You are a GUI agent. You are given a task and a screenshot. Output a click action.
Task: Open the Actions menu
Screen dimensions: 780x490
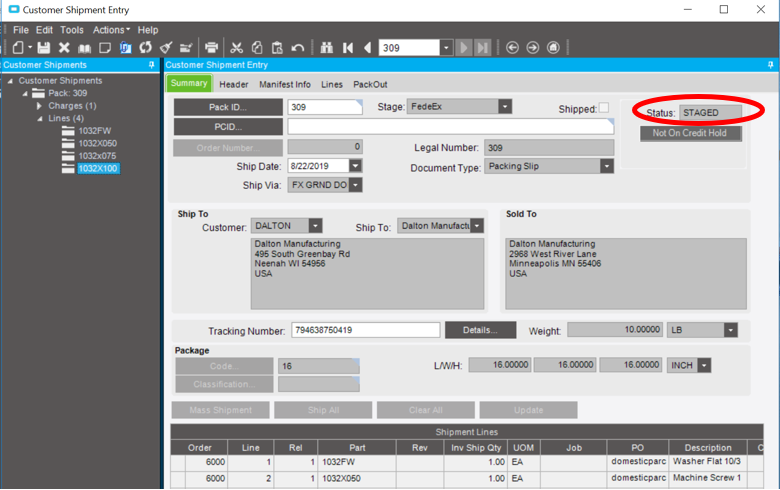point(111,30)
